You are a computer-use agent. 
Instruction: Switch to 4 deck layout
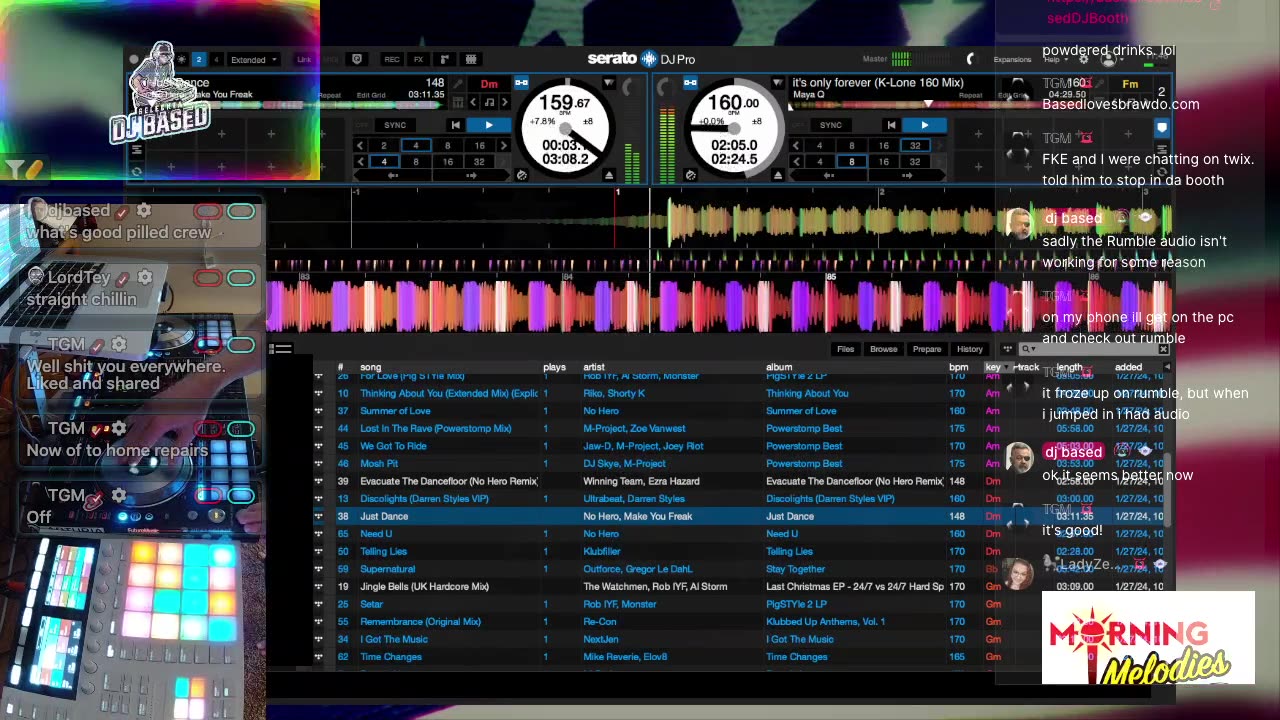[216, 60]
